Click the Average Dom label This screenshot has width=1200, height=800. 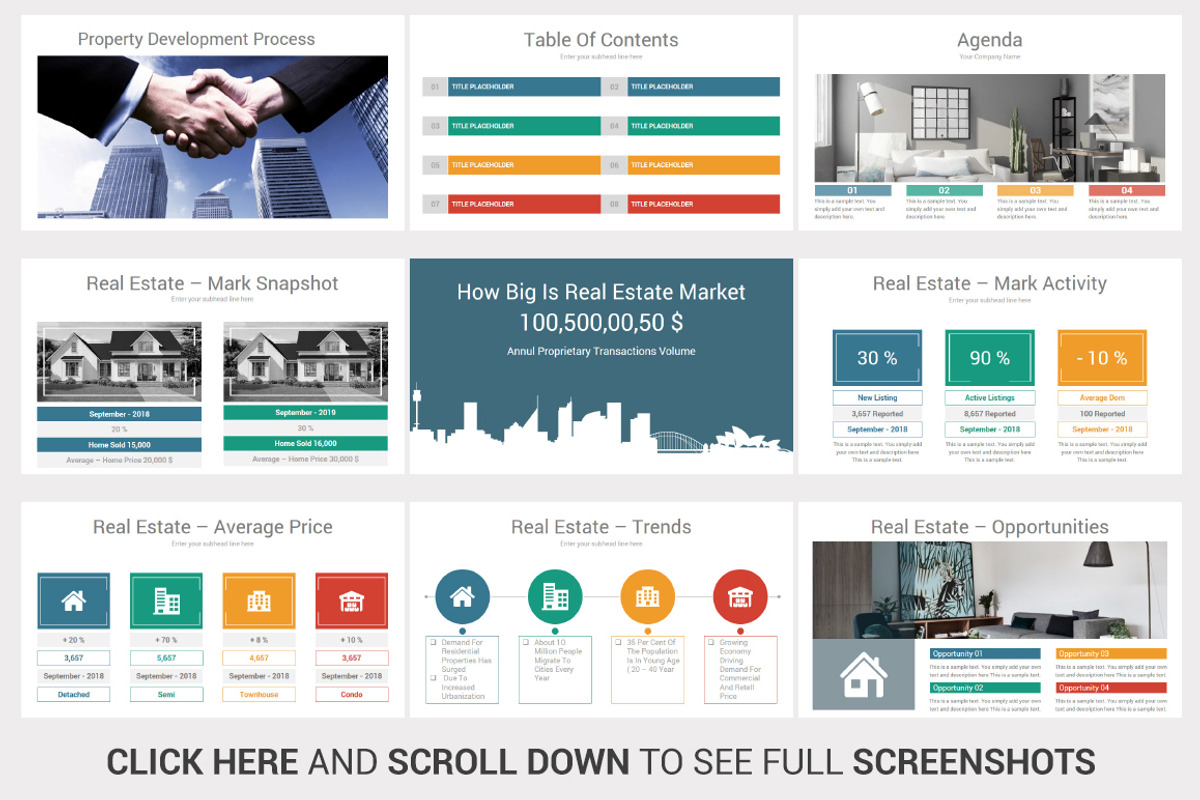(1102, 398)
